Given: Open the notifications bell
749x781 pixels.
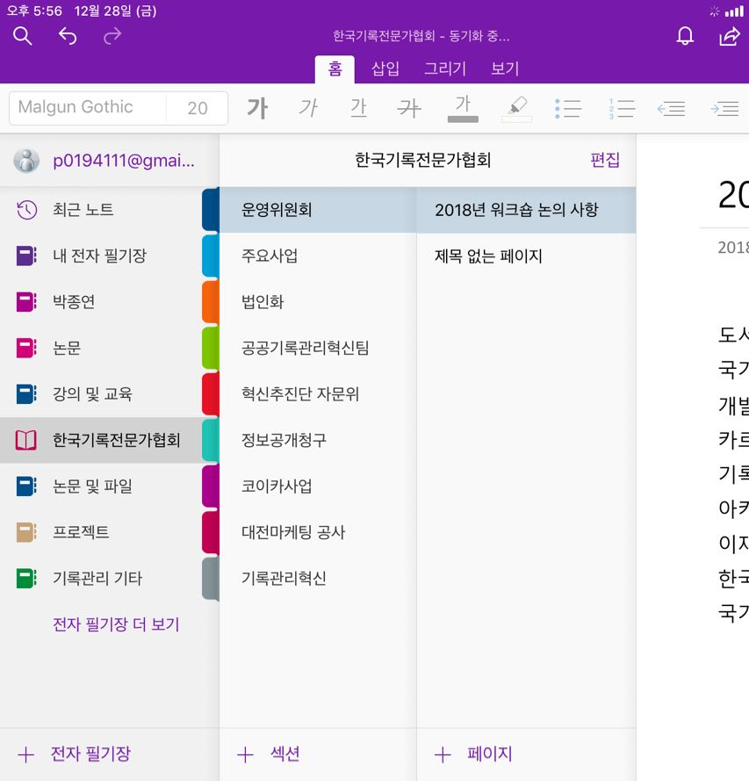Looking at the screenshot, I should 685,36.
